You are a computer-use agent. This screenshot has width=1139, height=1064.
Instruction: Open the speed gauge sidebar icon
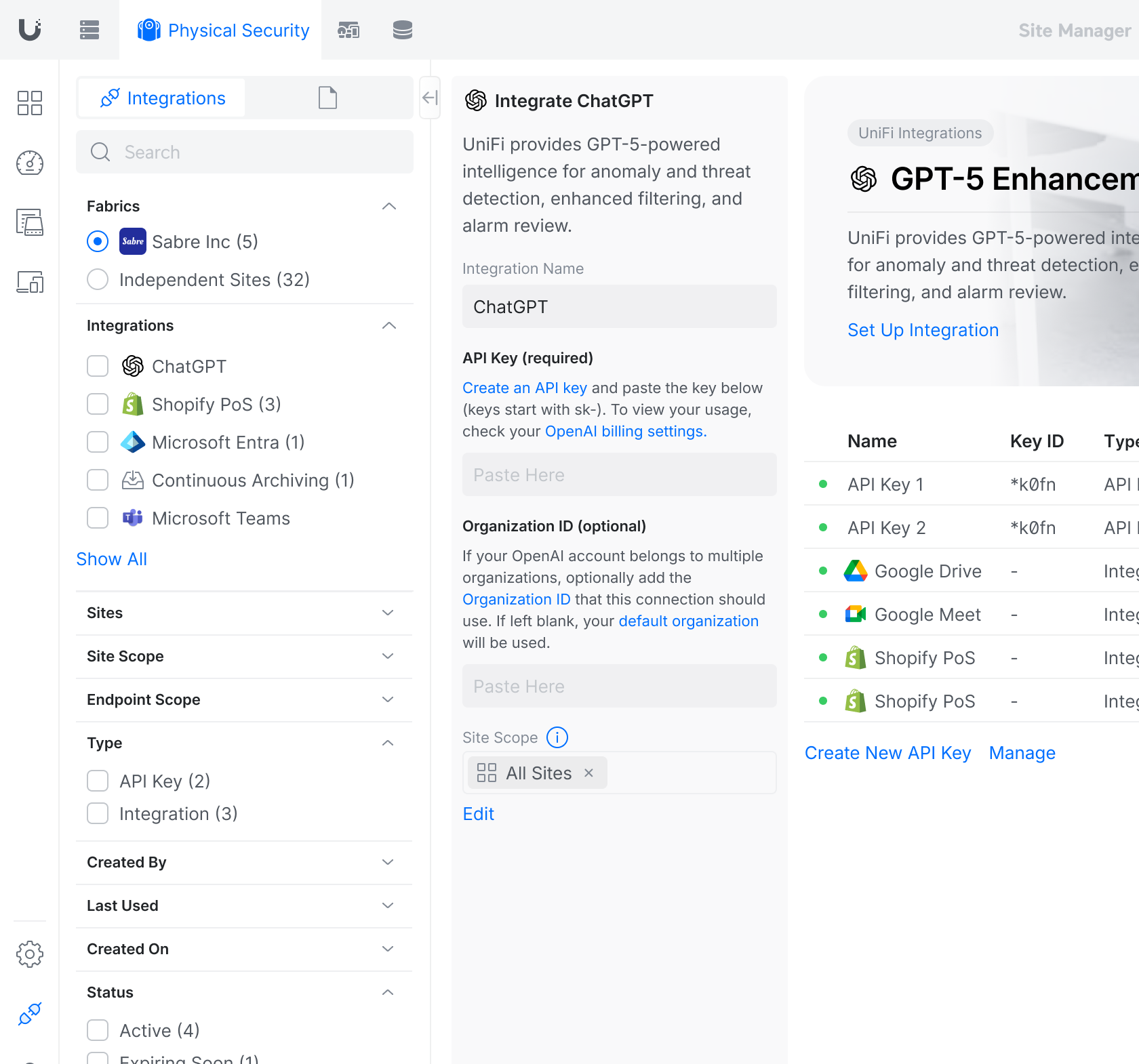[30, 163]
